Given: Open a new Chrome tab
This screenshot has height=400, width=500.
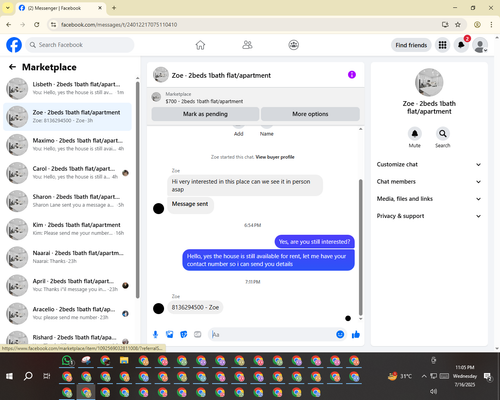Looking at the screenshot, I should [x=114, y=8].
